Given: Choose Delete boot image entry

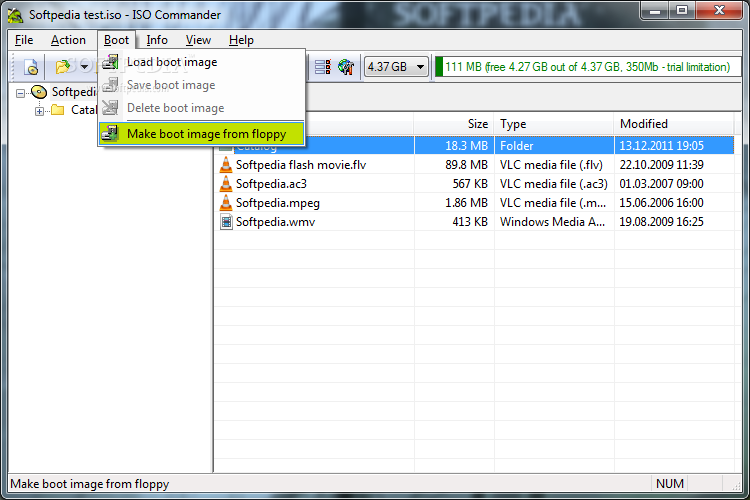Looking at the screenshot, I should (x=201, y=108).
